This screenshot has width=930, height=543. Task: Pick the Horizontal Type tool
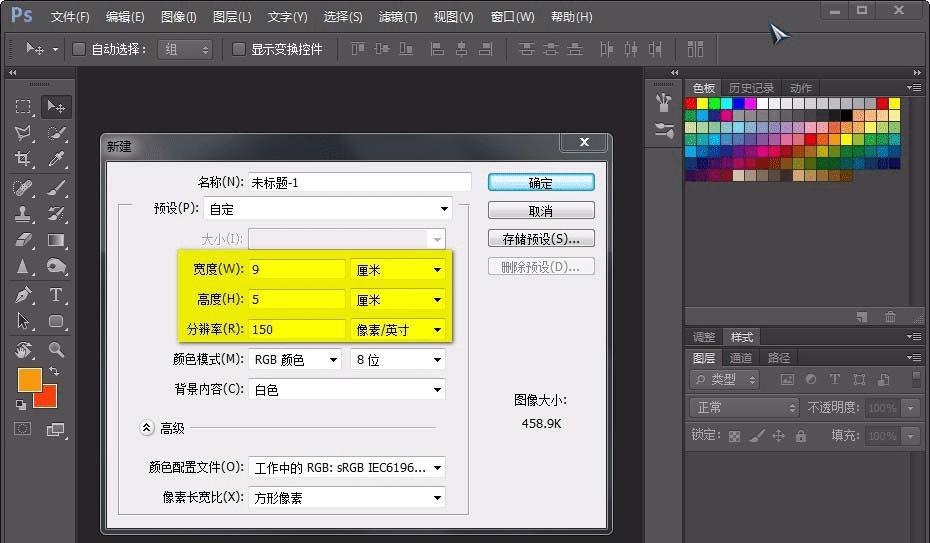pyautogui.click(x=57, y=295)
